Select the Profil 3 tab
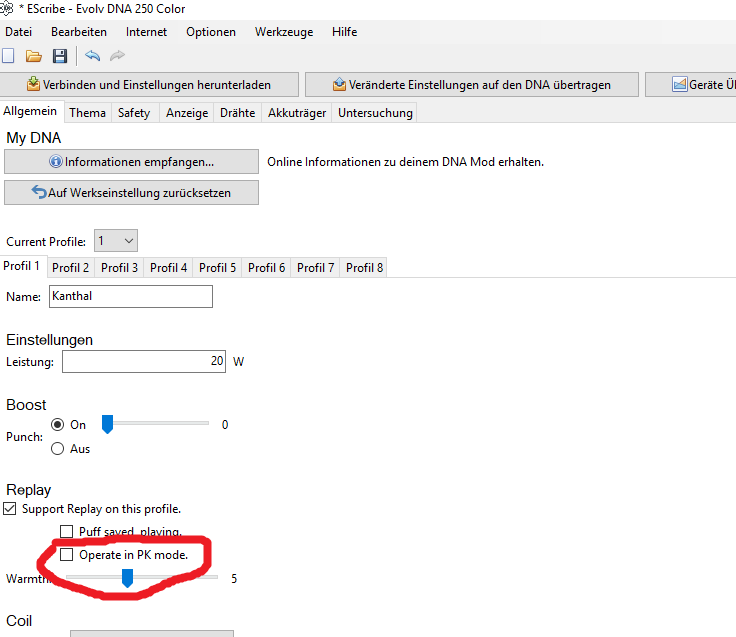Image resolution: width=736 pixels, height=637 pixels. 119,268
